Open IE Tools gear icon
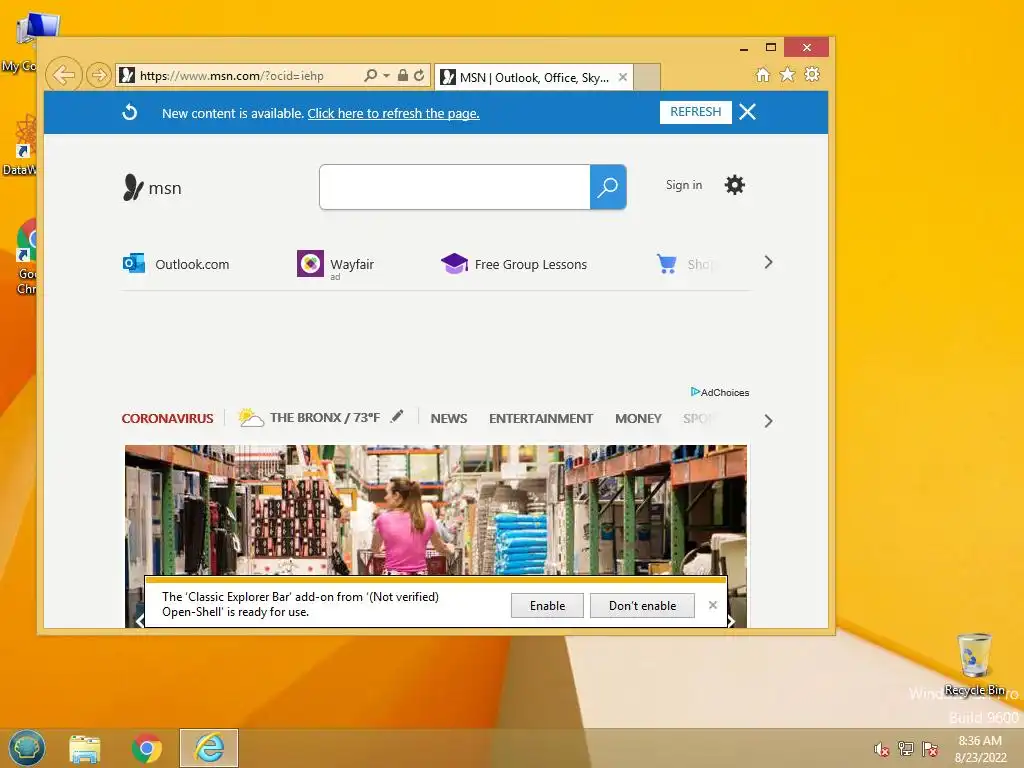The image size is (1024, 768). tap(812, 74)
